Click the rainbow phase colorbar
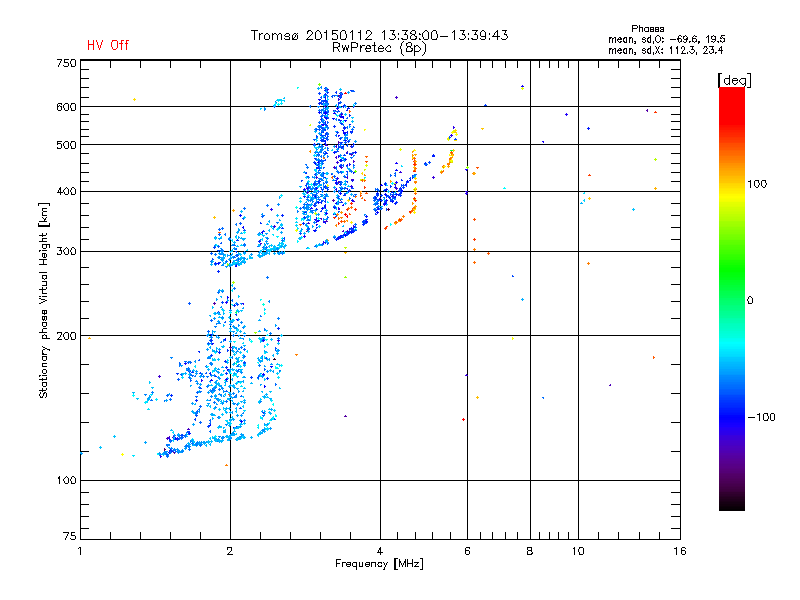Viewport: 800px width, 600px height. tap(732, 299)
